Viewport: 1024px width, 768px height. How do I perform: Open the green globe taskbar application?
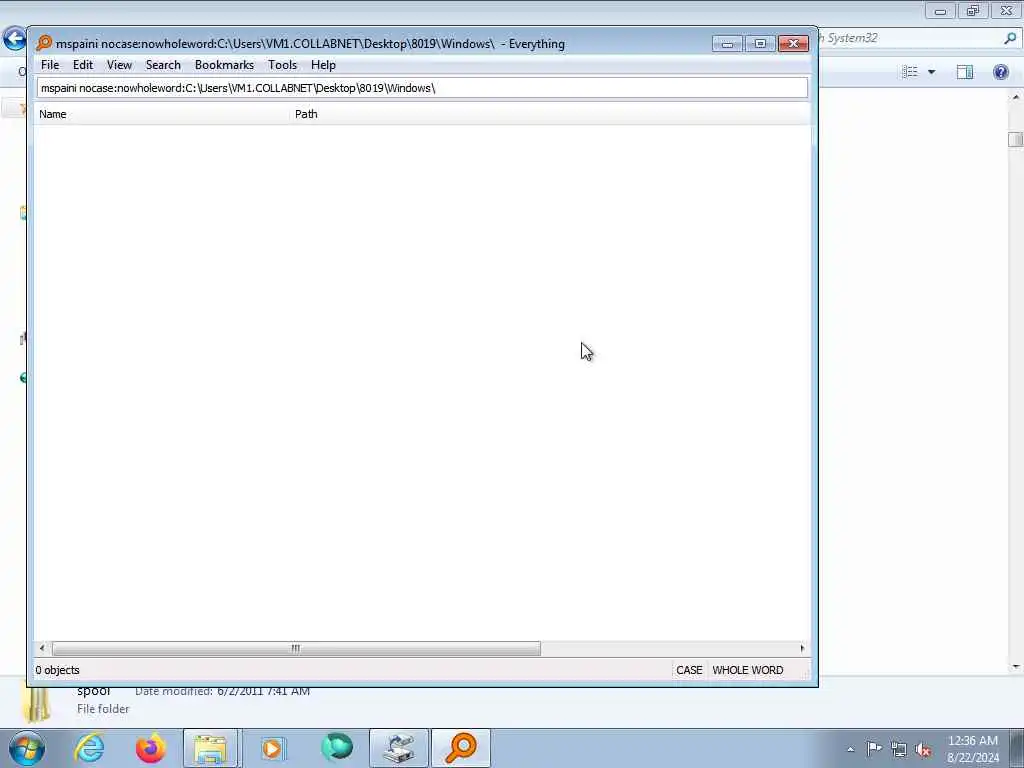point(337,748)
